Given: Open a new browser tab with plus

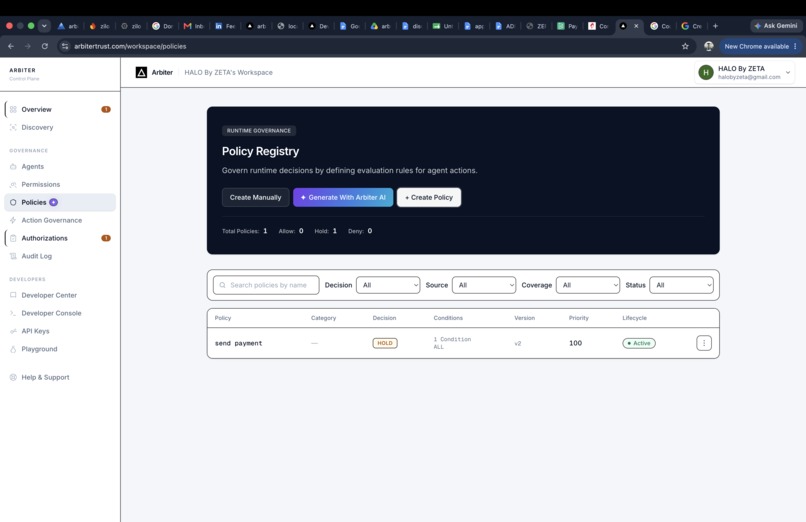Looking at the screenshot, I should (715, 26).
